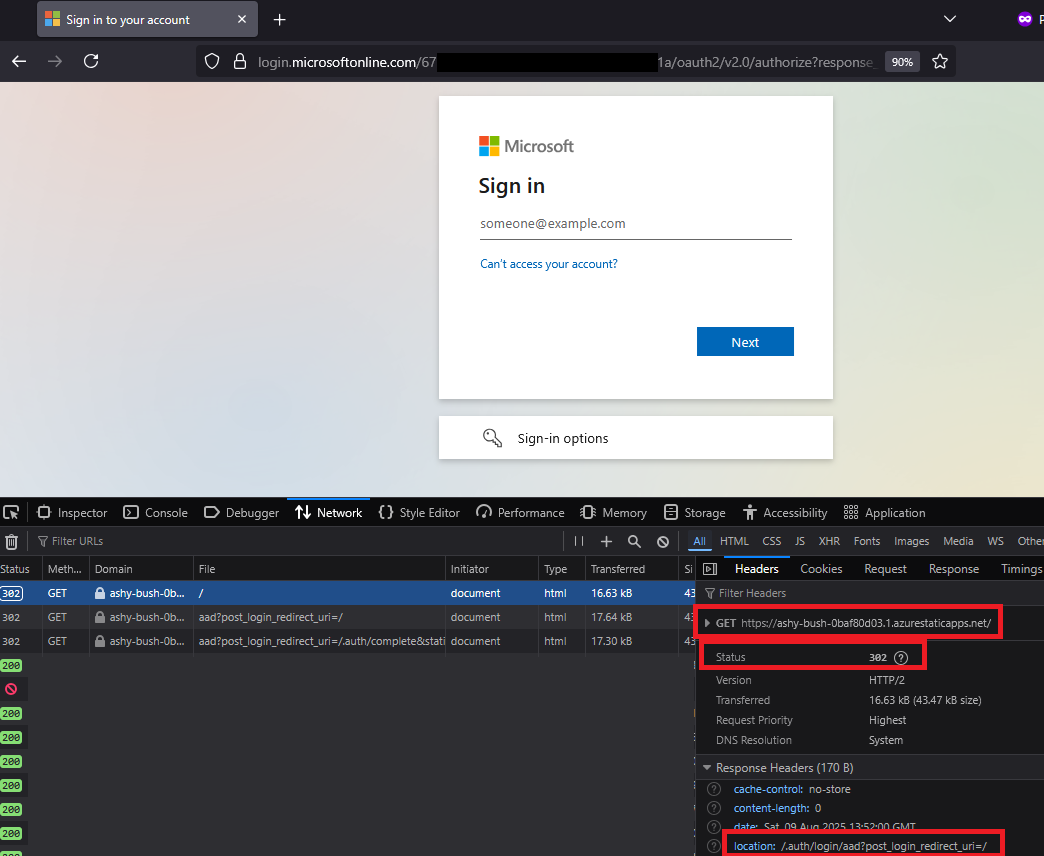Open the Application panel
This screenshot has width=1044, height=856.
click(x=884, y=513)
